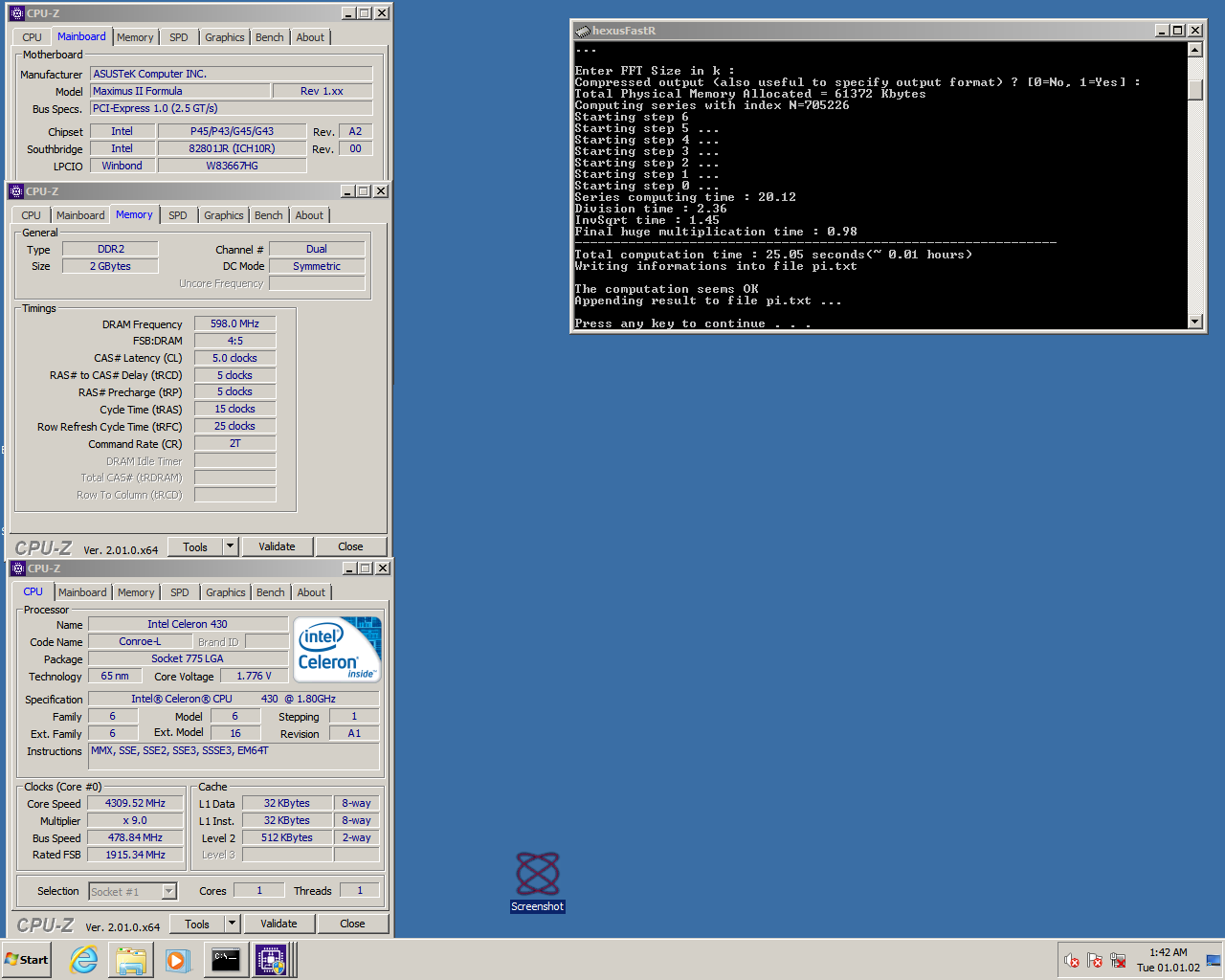Click the network disconnected tray icon
Image resolution: width=1225 pixels, height=980 pixels.
pyautogui.click(x=1118, y=960)
